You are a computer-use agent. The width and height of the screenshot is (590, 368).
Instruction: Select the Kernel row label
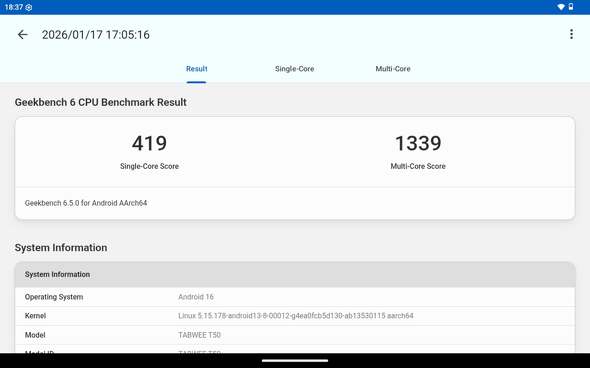pyautogui.click(x=35, y=316)
